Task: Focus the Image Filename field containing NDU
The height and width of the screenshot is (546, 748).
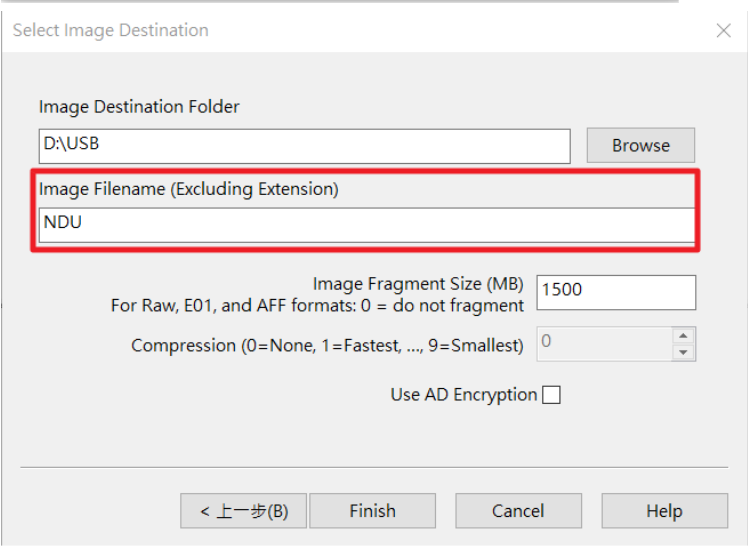Action: click(366, 223)
